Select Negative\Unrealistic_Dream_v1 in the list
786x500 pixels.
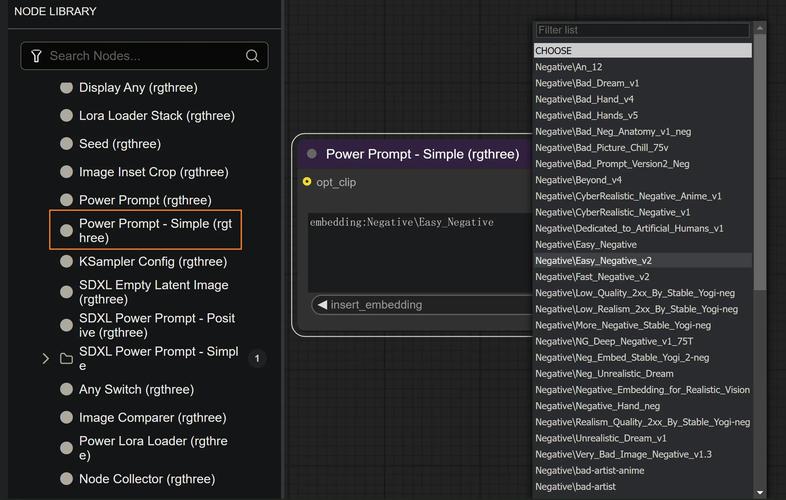point(600,438)
